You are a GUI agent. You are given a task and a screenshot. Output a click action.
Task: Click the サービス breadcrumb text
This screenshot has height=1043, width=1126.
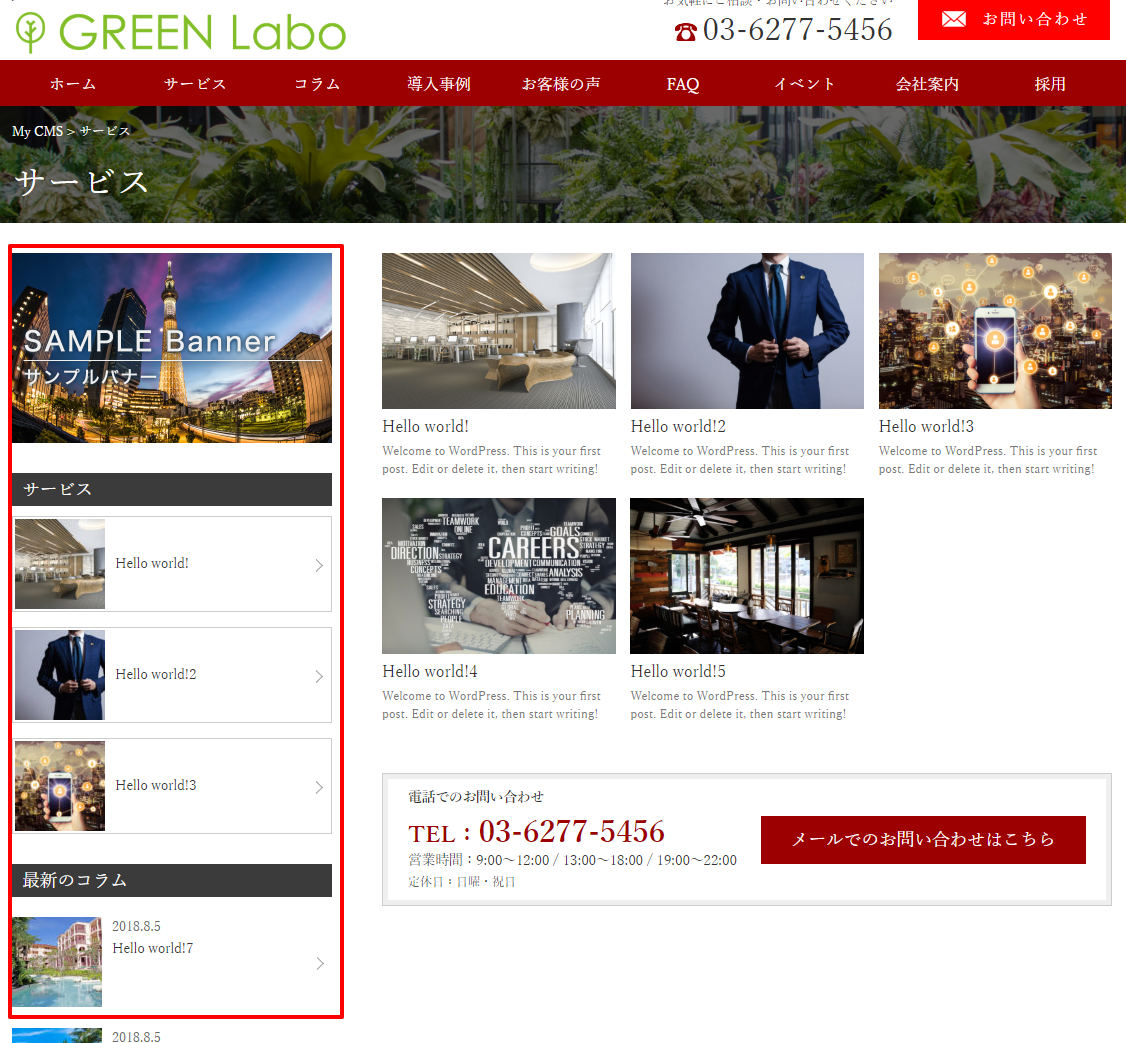(x=105, y=131)
